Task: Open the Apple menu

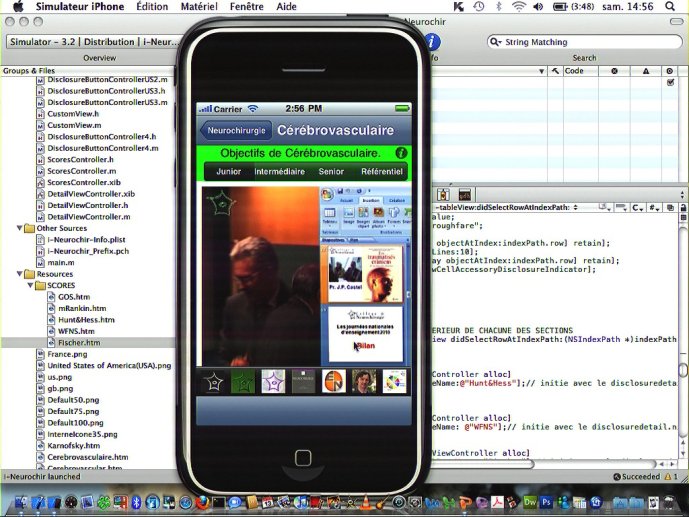Action: tap(18, 6)
